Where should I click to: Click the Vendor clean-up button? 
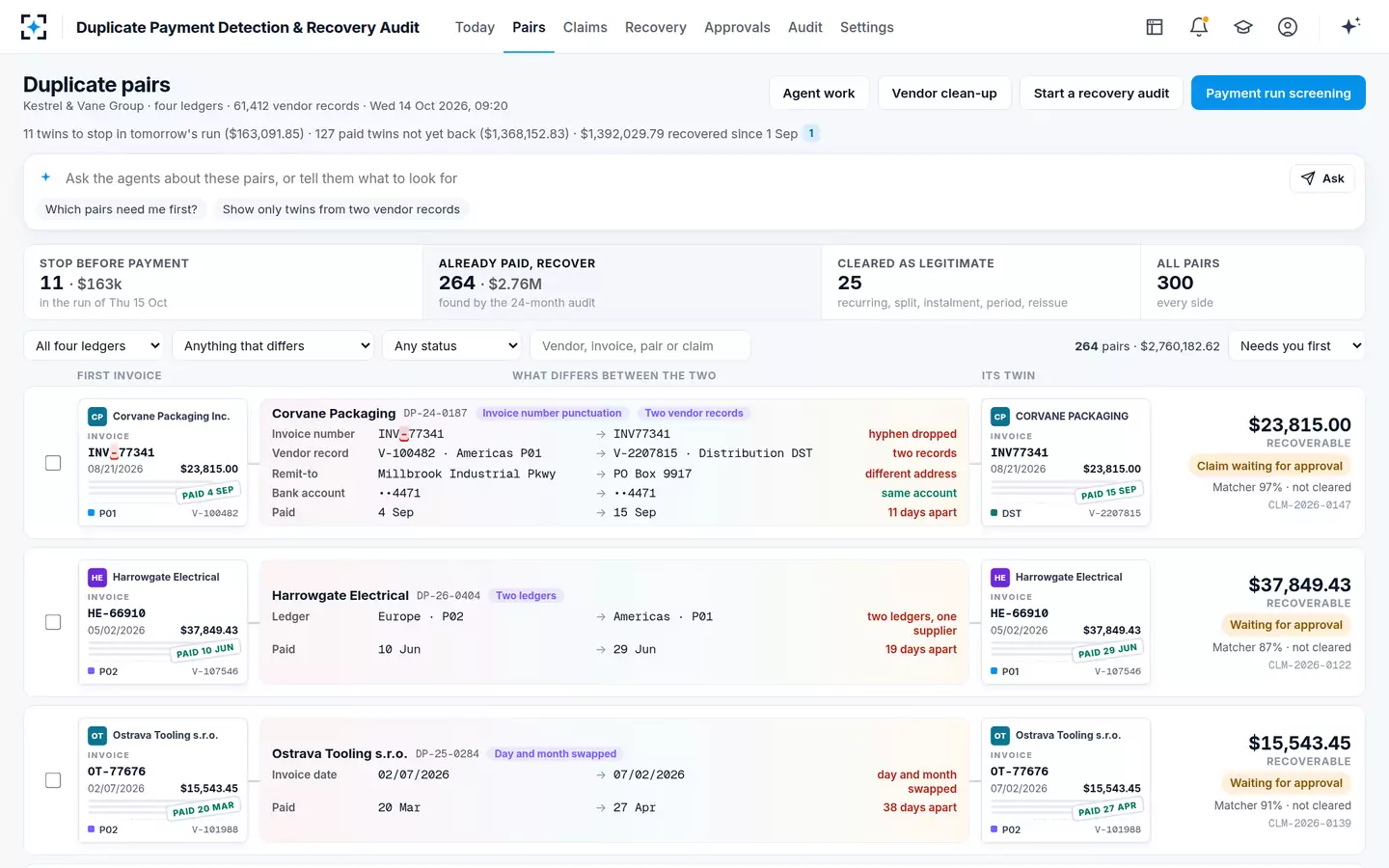click(944, 93)
